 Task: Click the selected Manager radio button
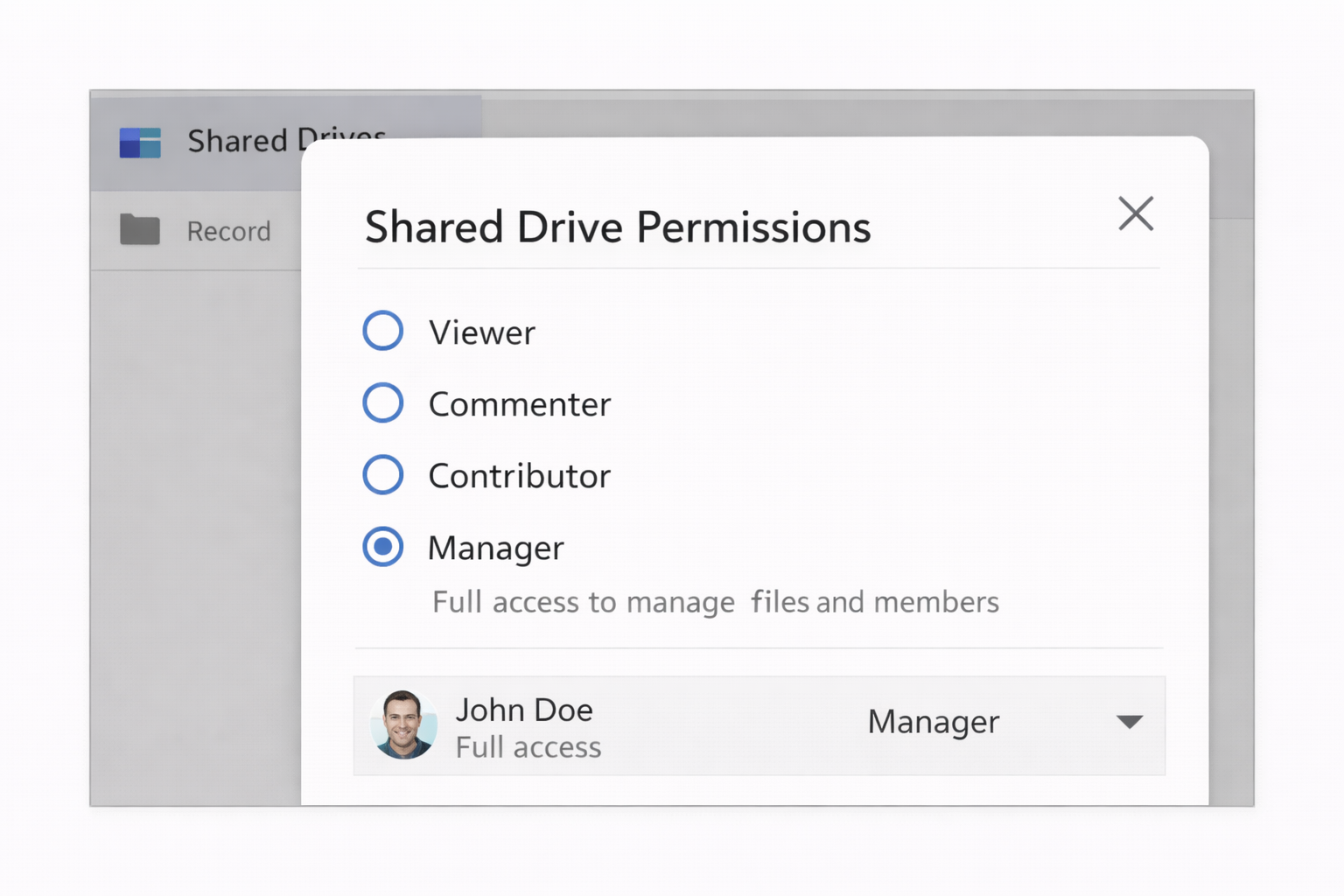(x=383, y=547)
